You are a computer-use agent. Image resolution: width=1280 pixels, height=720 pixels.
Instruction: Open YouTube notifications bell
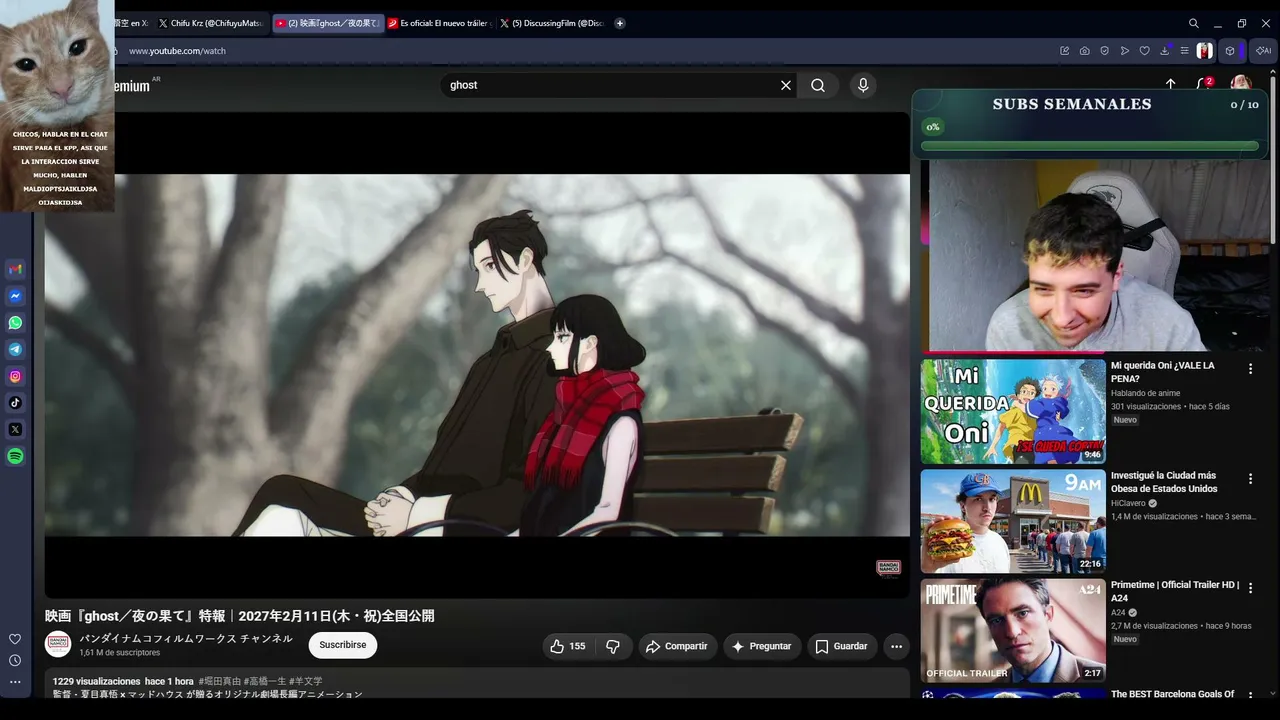(1204, 84)
